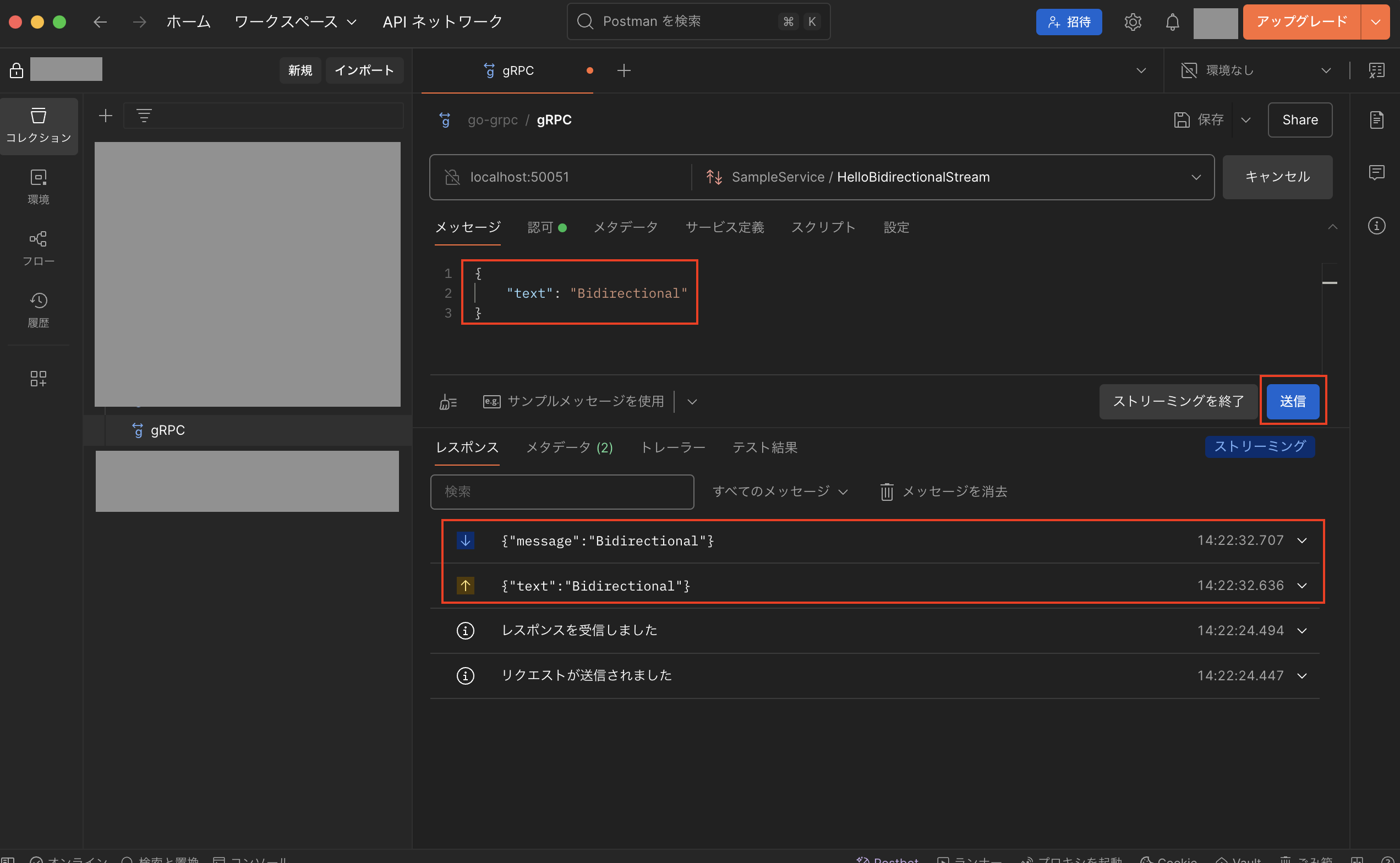Screen dimensions: 1400x863
Task: Open the フロー flows sidebar panel
Action: (x=39, y=248)
